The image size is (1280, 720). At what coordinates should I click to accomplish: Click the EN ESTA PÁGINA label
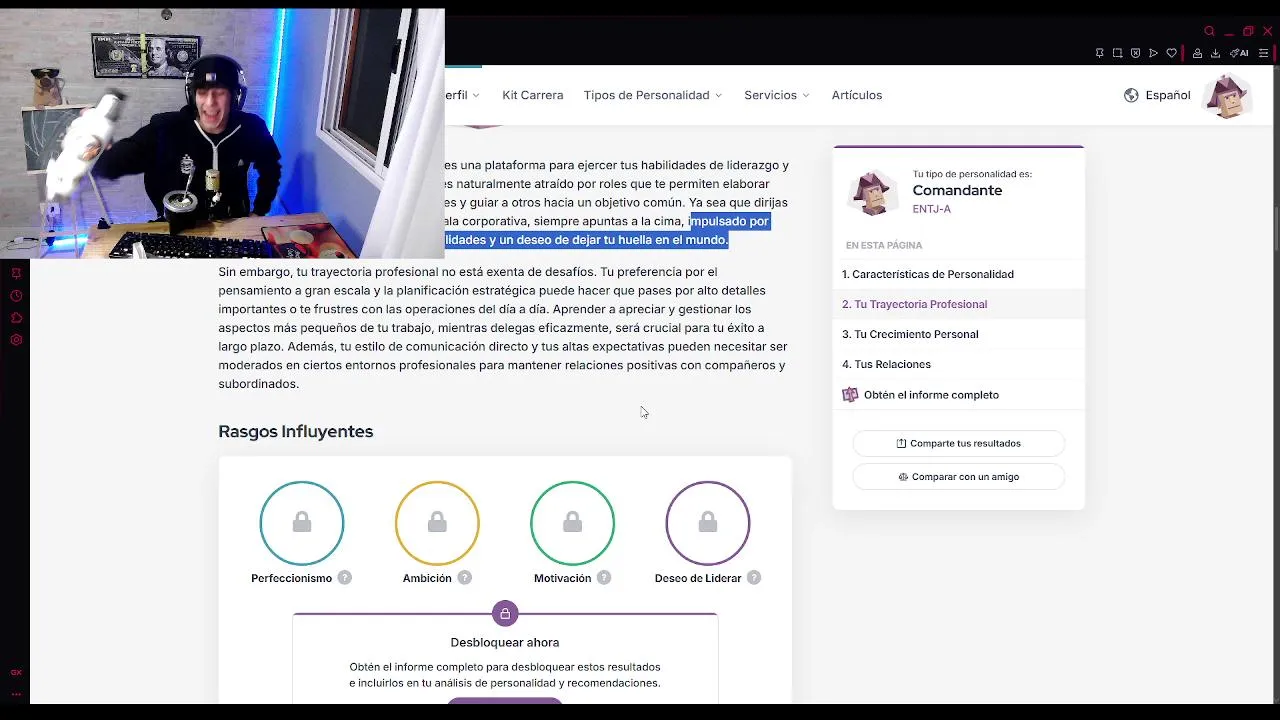884,245
